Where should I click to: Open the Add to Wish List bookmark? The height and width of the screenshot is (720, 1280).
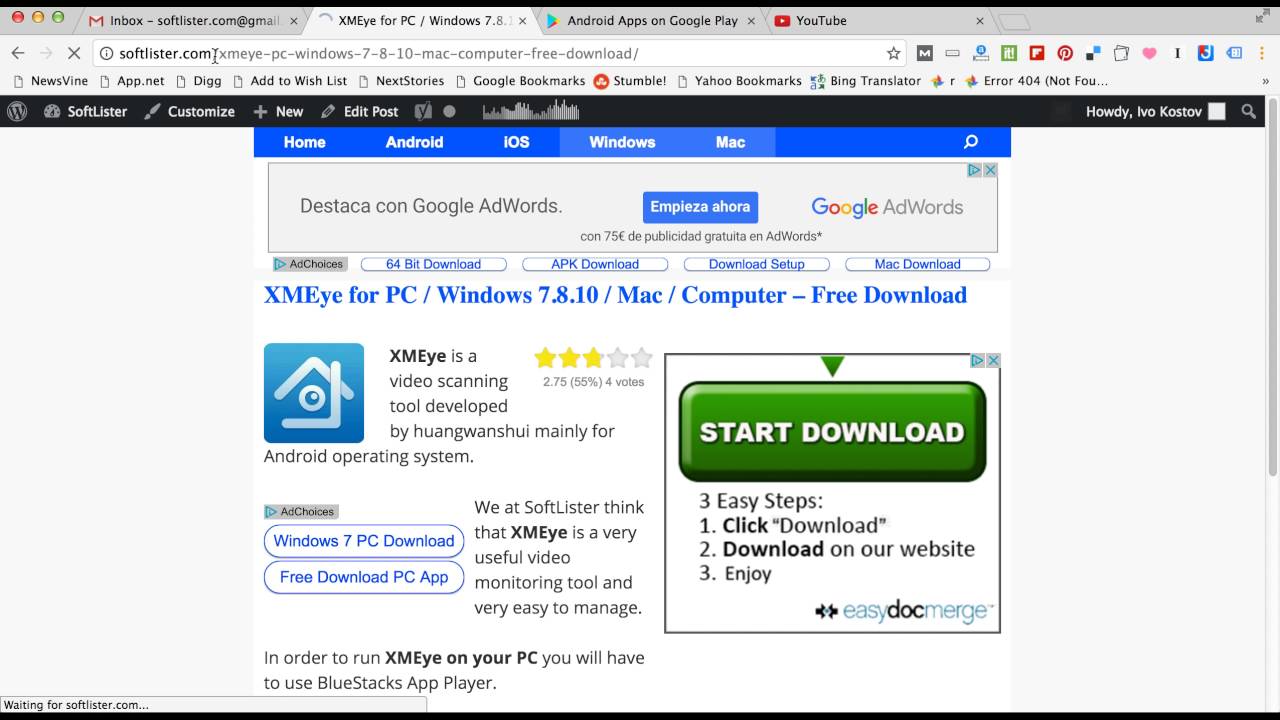coord(290,81)
